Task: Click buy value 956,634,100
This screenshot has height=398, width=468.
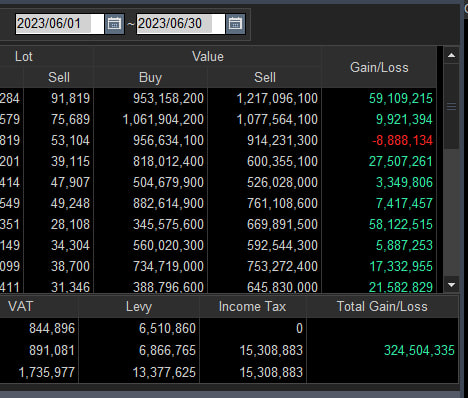Action: click(168, 140)
